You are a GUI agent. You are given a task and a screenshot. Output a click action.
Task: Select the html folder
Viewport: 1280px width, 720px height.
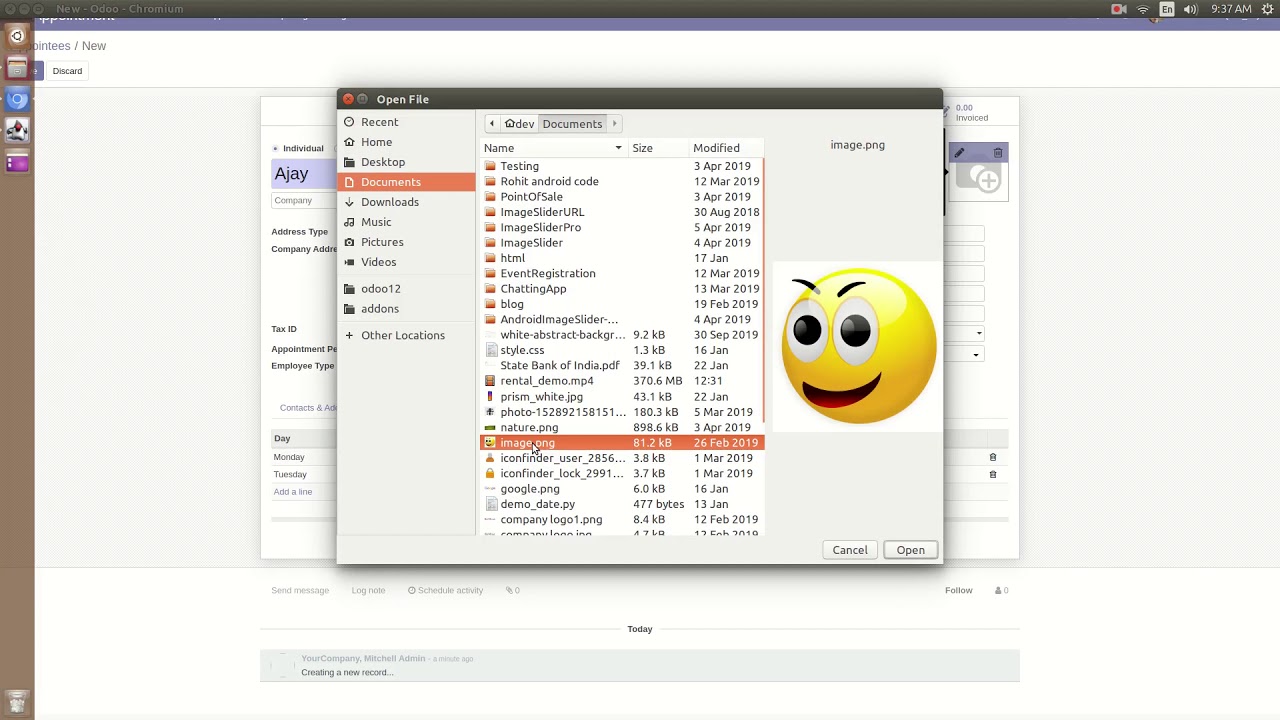click(x=621, y=258)
